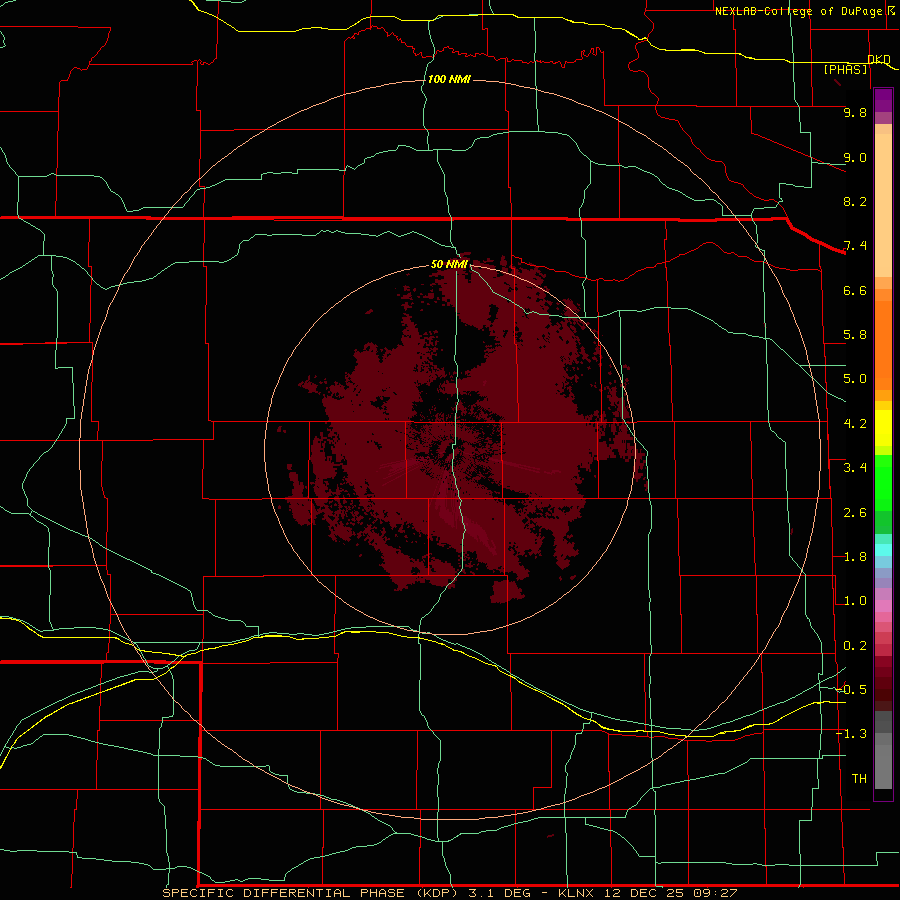This screenshot has height=900, width=900.
Task: Click the 5.0 value on color scale
Action: click(x=855, y=379)
